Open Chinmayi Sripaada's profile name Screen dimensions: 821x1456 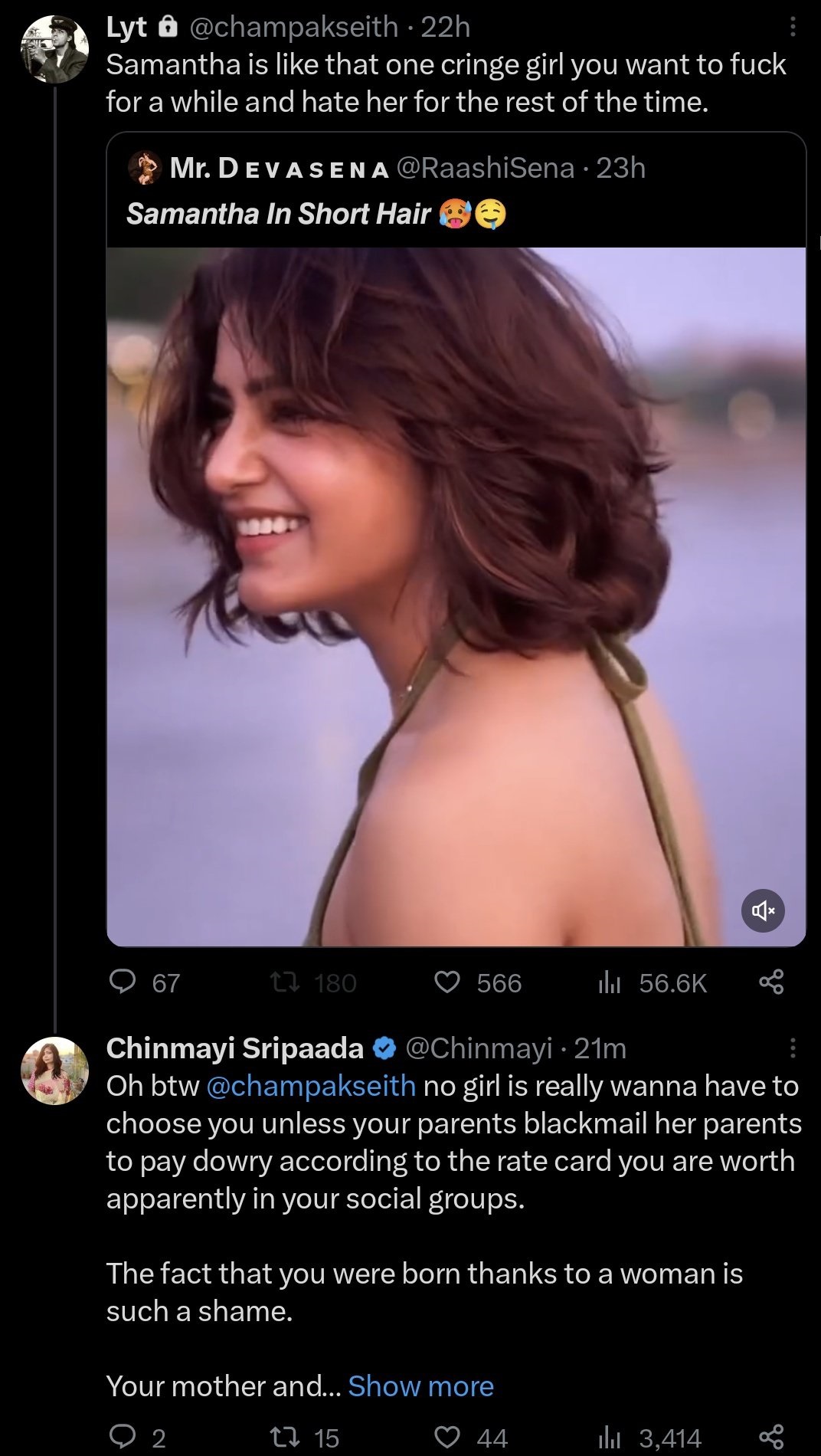(234, 1048)
